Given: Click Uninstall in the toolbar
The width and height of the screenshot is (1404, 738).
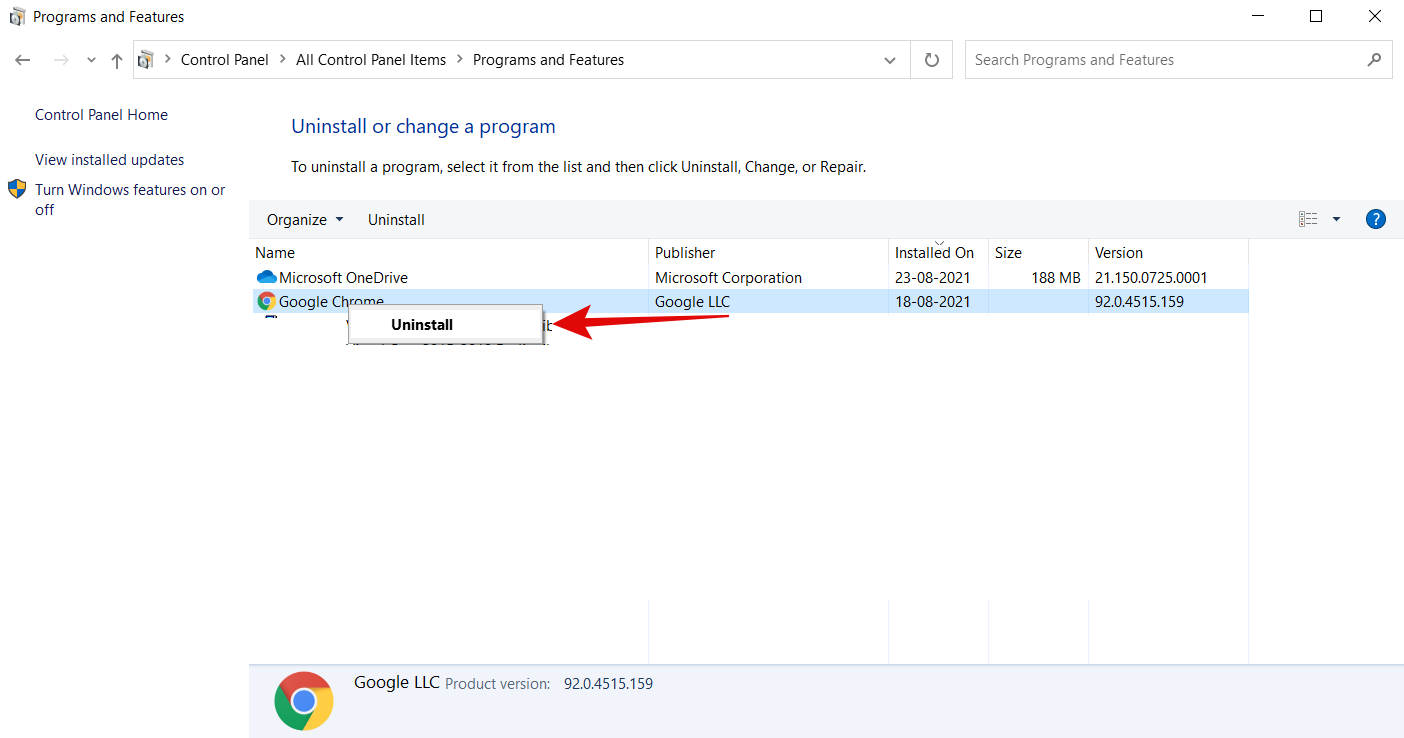Looking at the screenshot, I should click(x=396, y=220).
